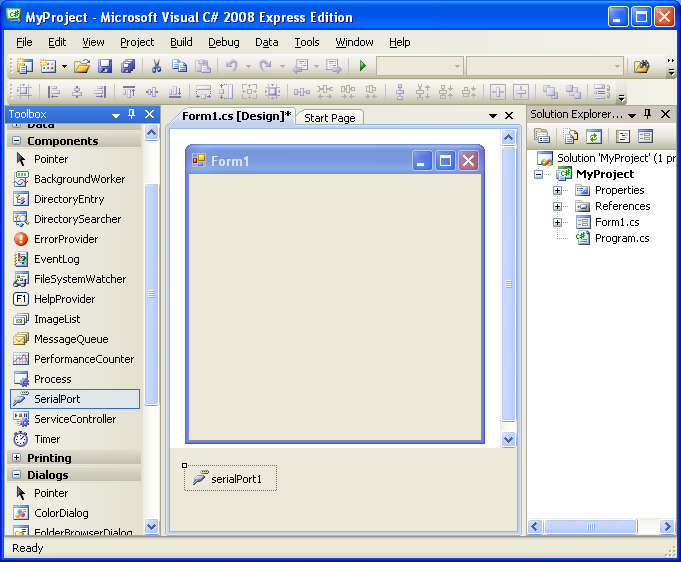681x562 pixels.
Task: Select the serialPort1 component in the tray
Action: pos(230,479)
